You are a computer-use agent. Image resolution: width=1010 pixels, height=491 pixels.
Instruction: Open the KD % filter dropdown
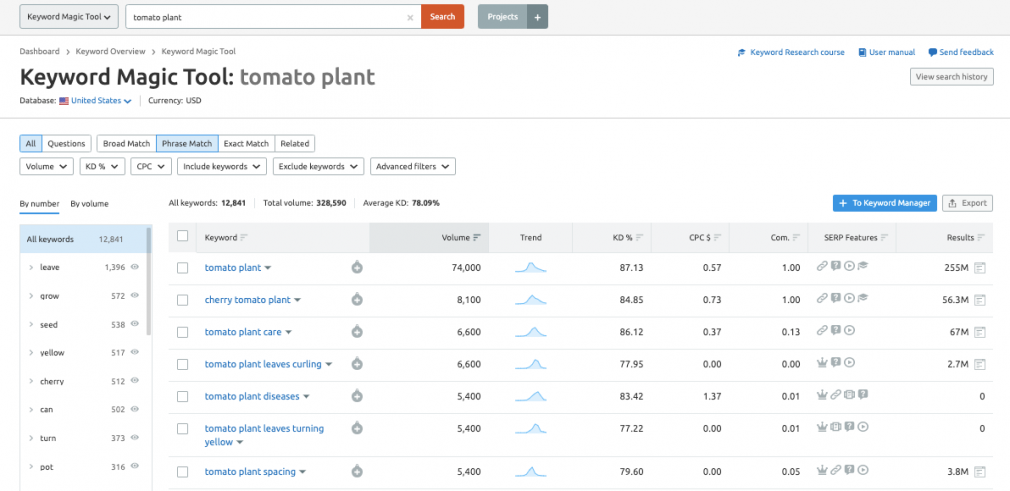point(102,166)
